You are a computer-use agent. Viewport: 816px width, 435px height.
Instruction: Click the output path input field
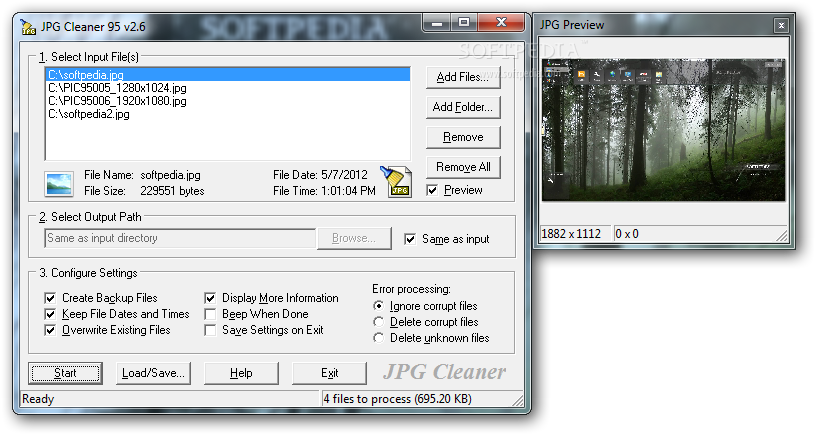point(180,238)
